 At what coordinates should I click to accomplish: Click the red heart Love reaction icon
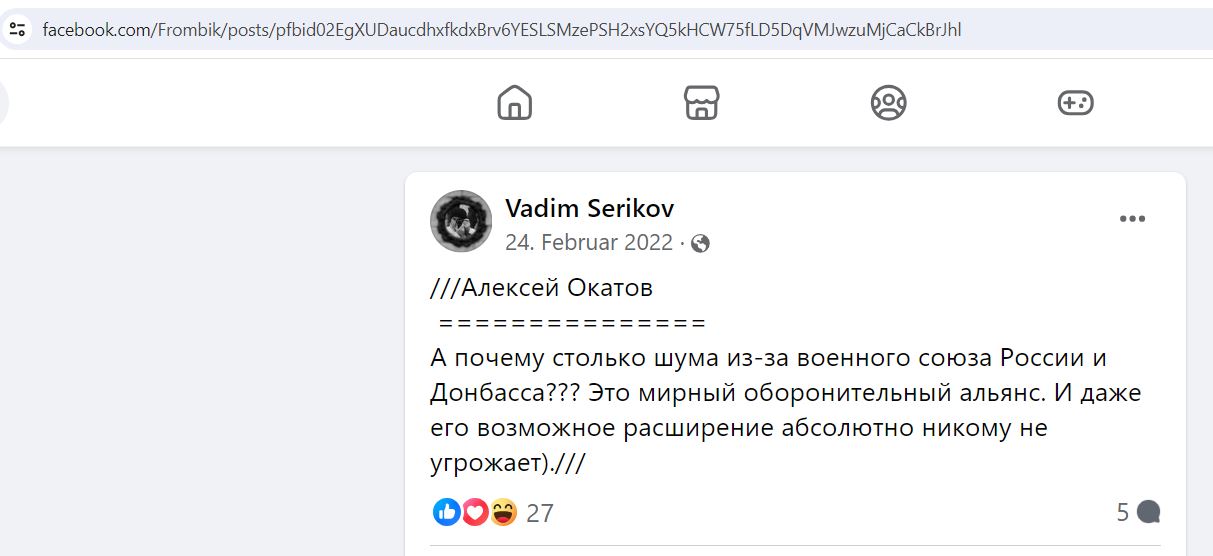click(x=475, y=512)
